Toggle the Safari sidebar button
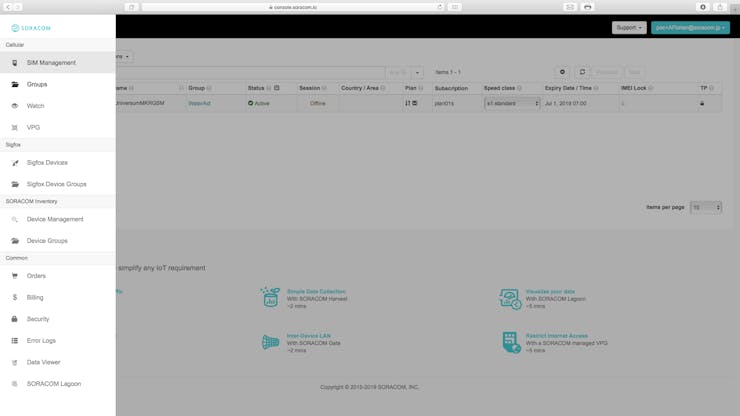740x416 pixels. [132, 7]
